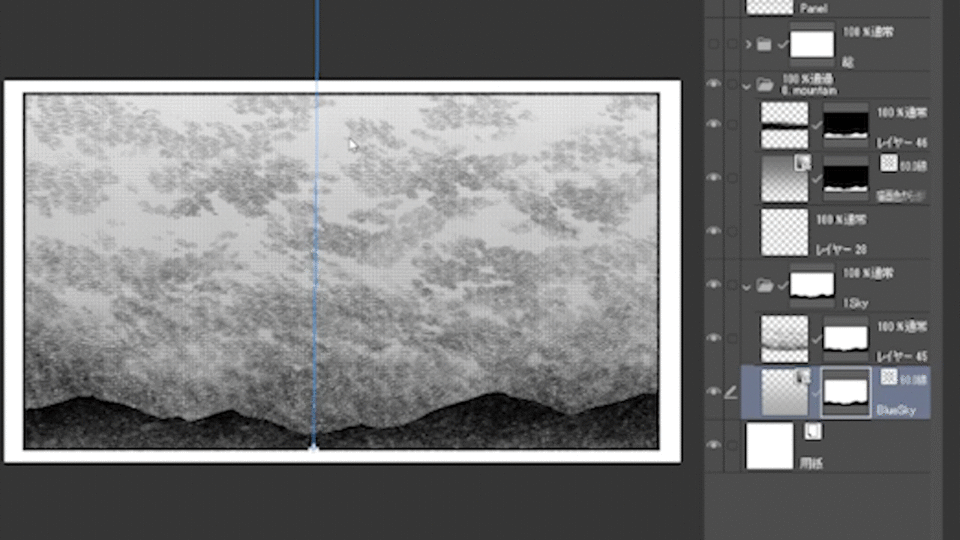The image size is (960, 540).
Task: Hide the 用紙 paper layer
Action: point(713,445)
